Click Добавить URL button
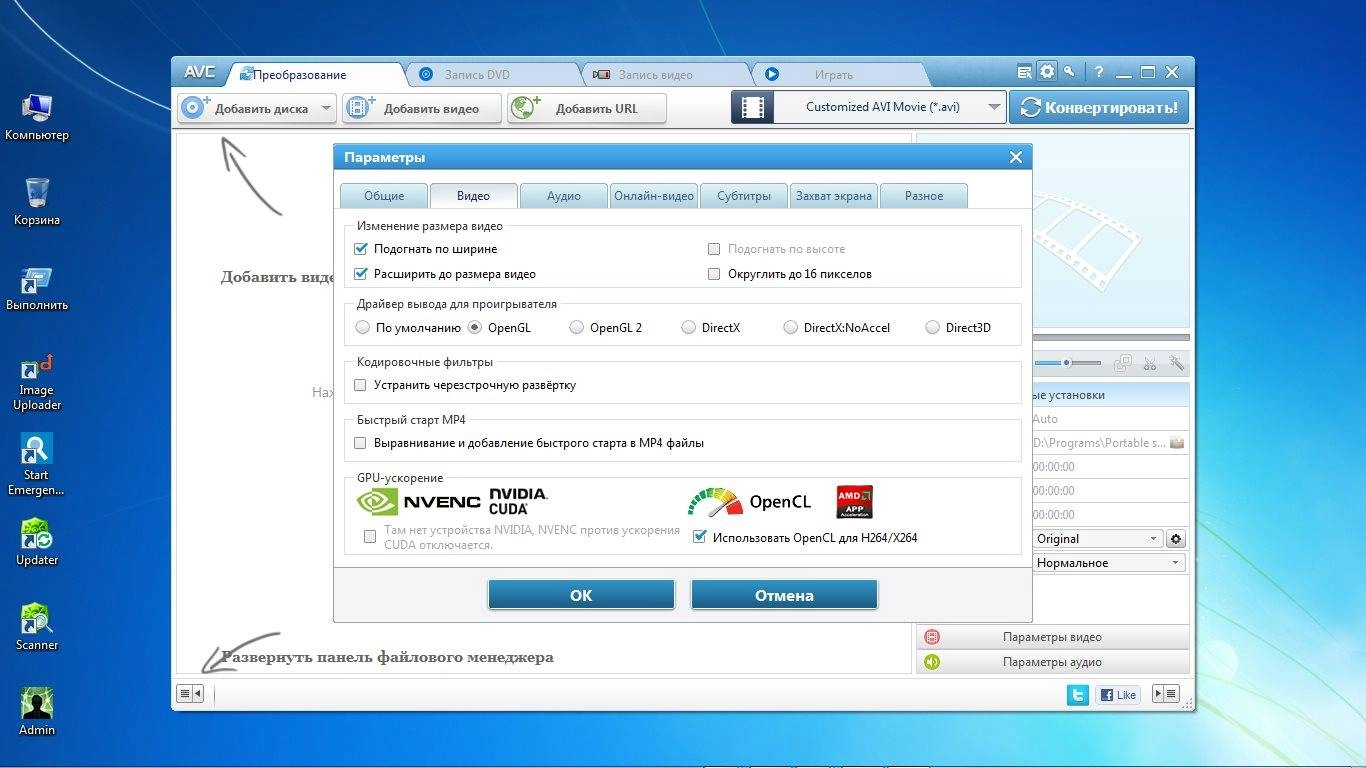The image size is (1366, 768). pyautogui.click(x=587, y=108)
